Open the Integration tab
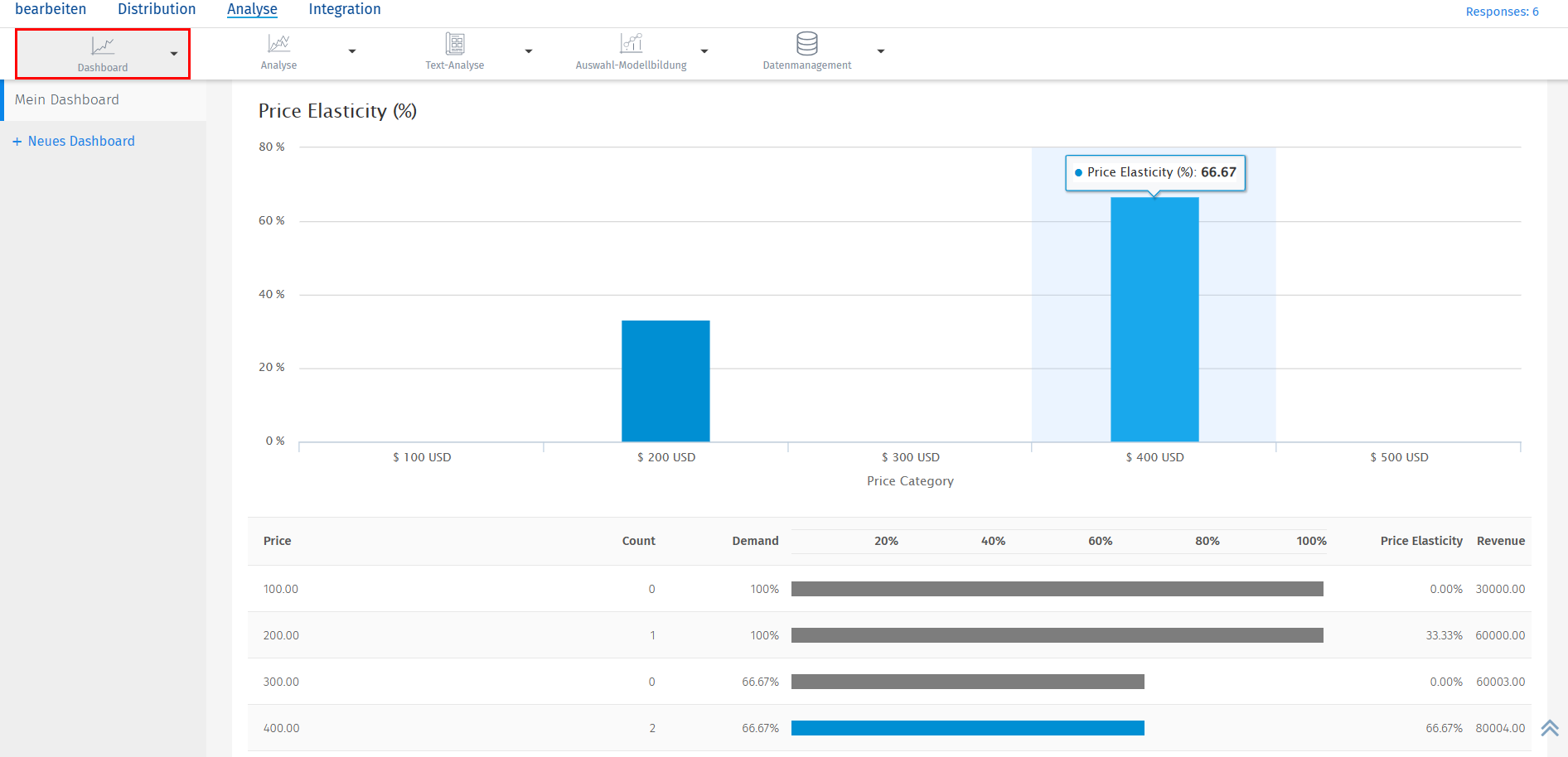 (345, 9)
